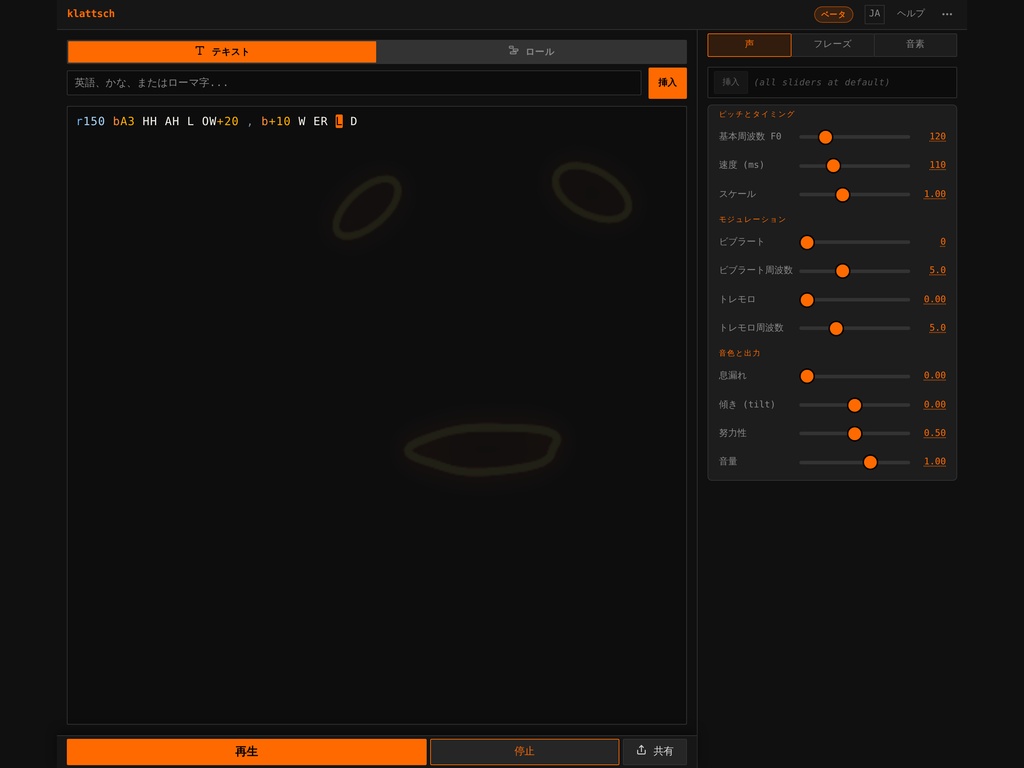Screen dimensions: 1024x768
Task: Select the 音素 phoneme tab
Action: tap(915, 44)
